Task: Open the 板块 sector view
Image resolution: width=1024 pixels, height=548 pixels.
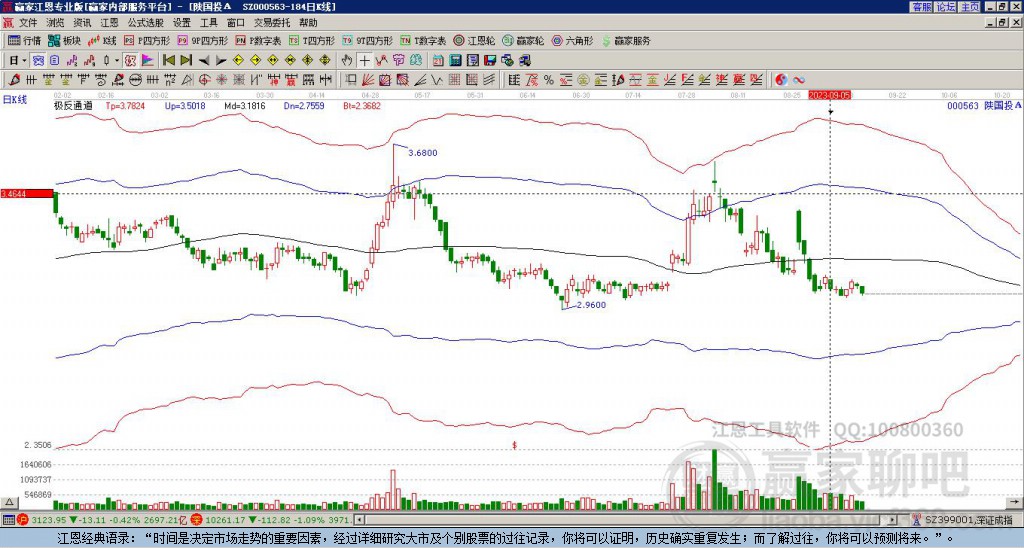Action: (x=64, y=40)
